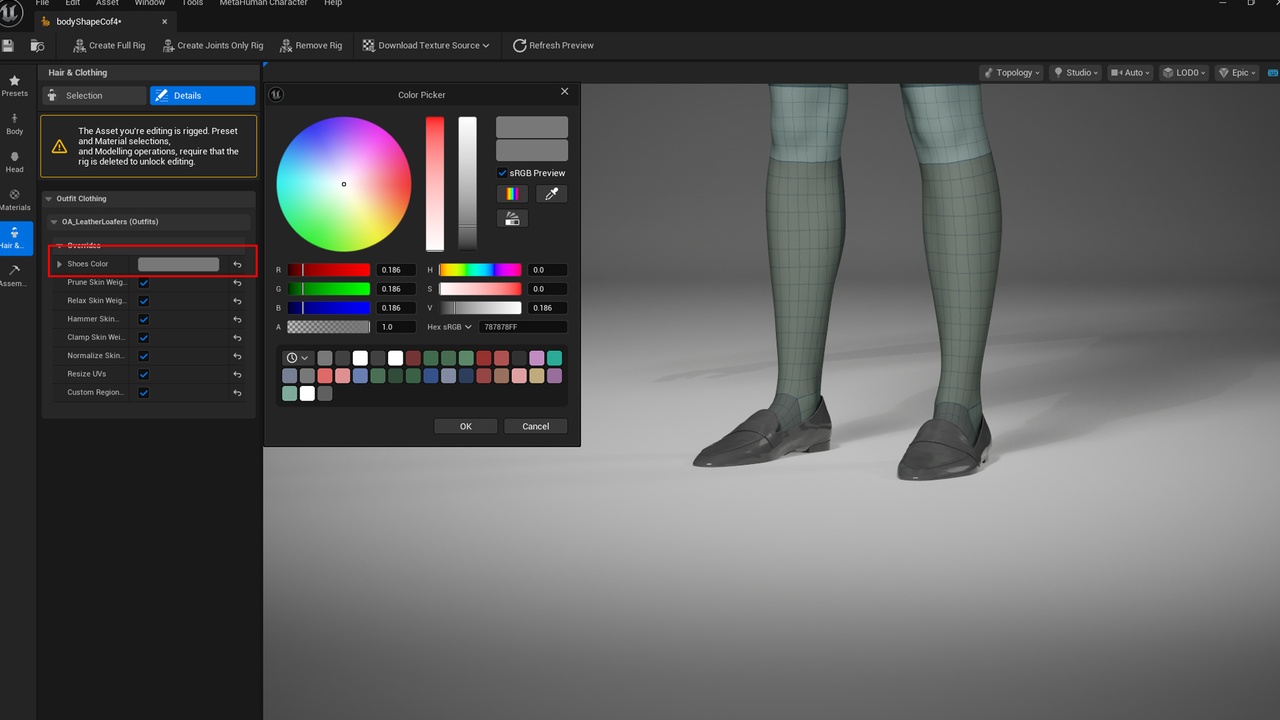The width and height of the screenshot is (1280, 720).
Task: Open the color themes rainbow button
Action: click(512, 194)
